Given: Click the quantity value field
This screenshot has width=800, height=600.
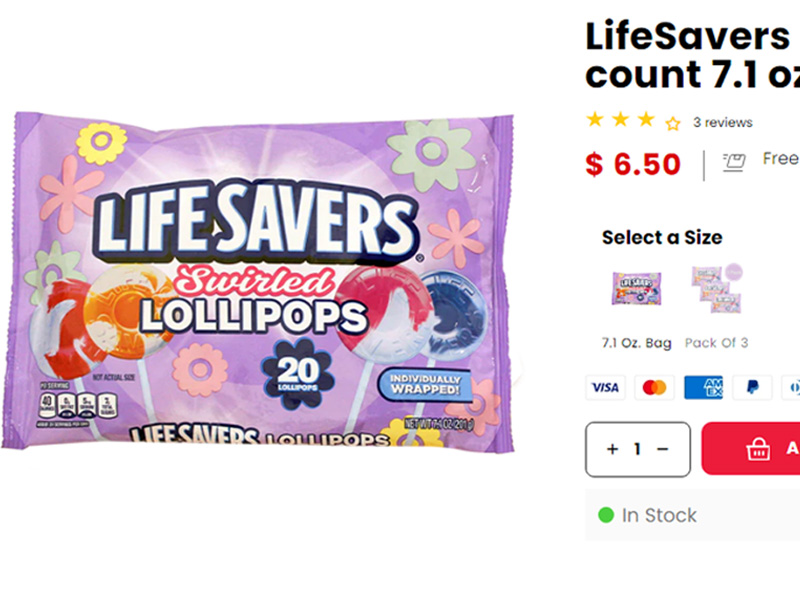Looking at the screenshot, I should click(637, 449).
